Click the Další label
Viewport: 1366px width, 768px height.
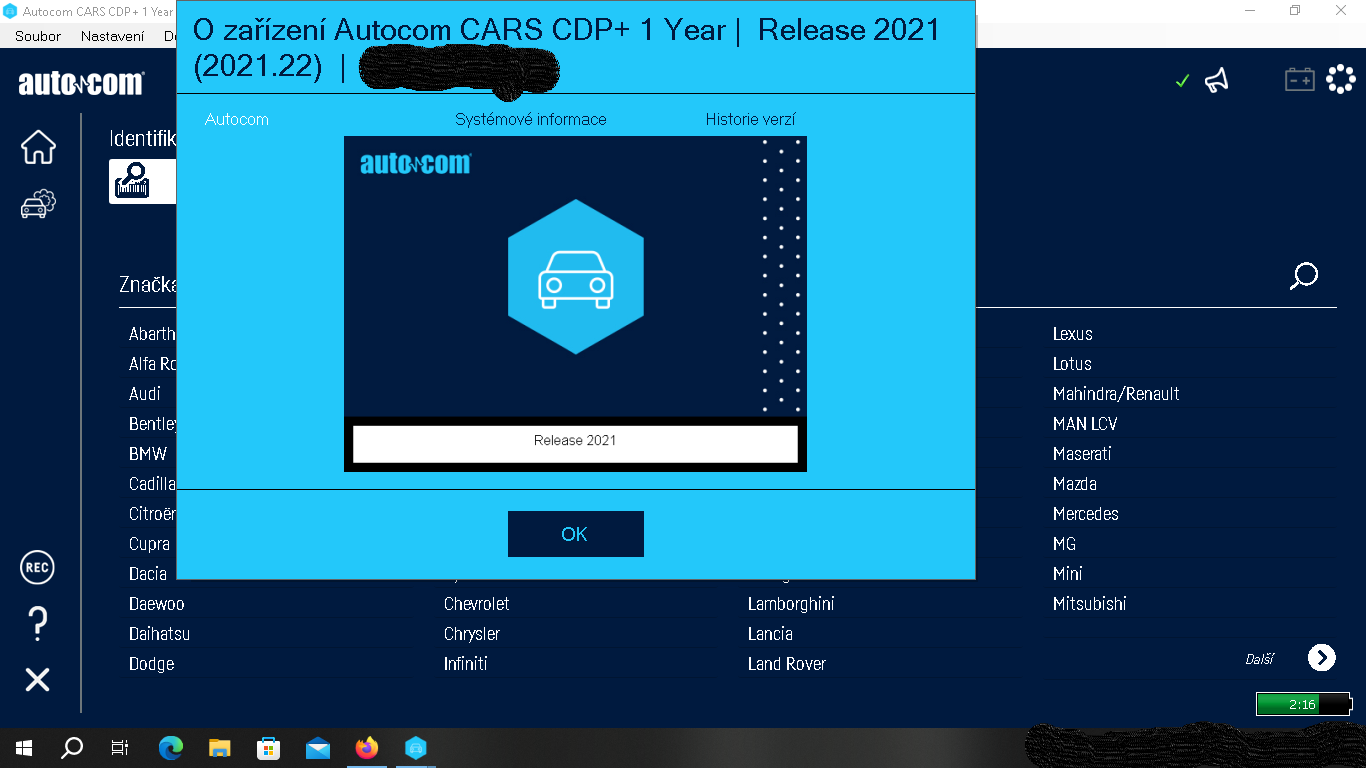(x=1260, y=659)
